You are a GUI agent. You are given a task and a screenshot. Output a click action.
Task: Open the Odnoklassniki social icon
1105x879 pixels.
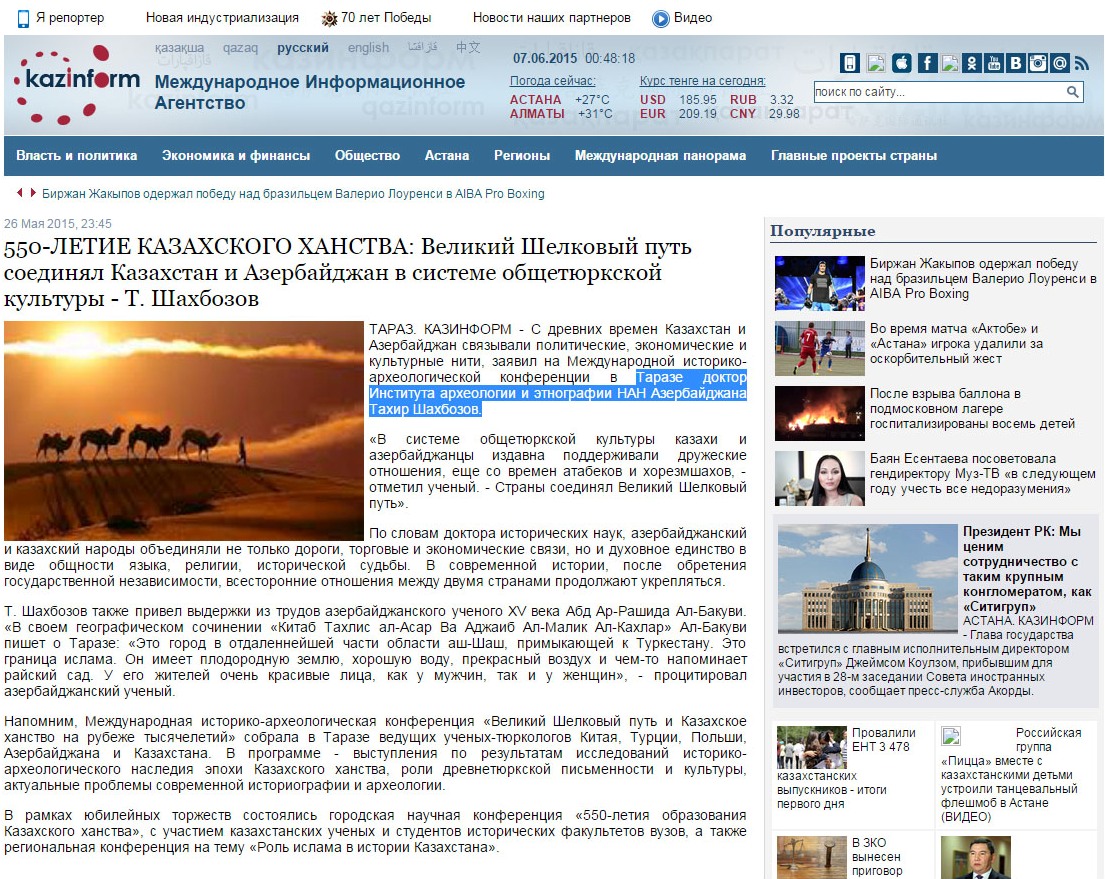click(x=971, y=63)
